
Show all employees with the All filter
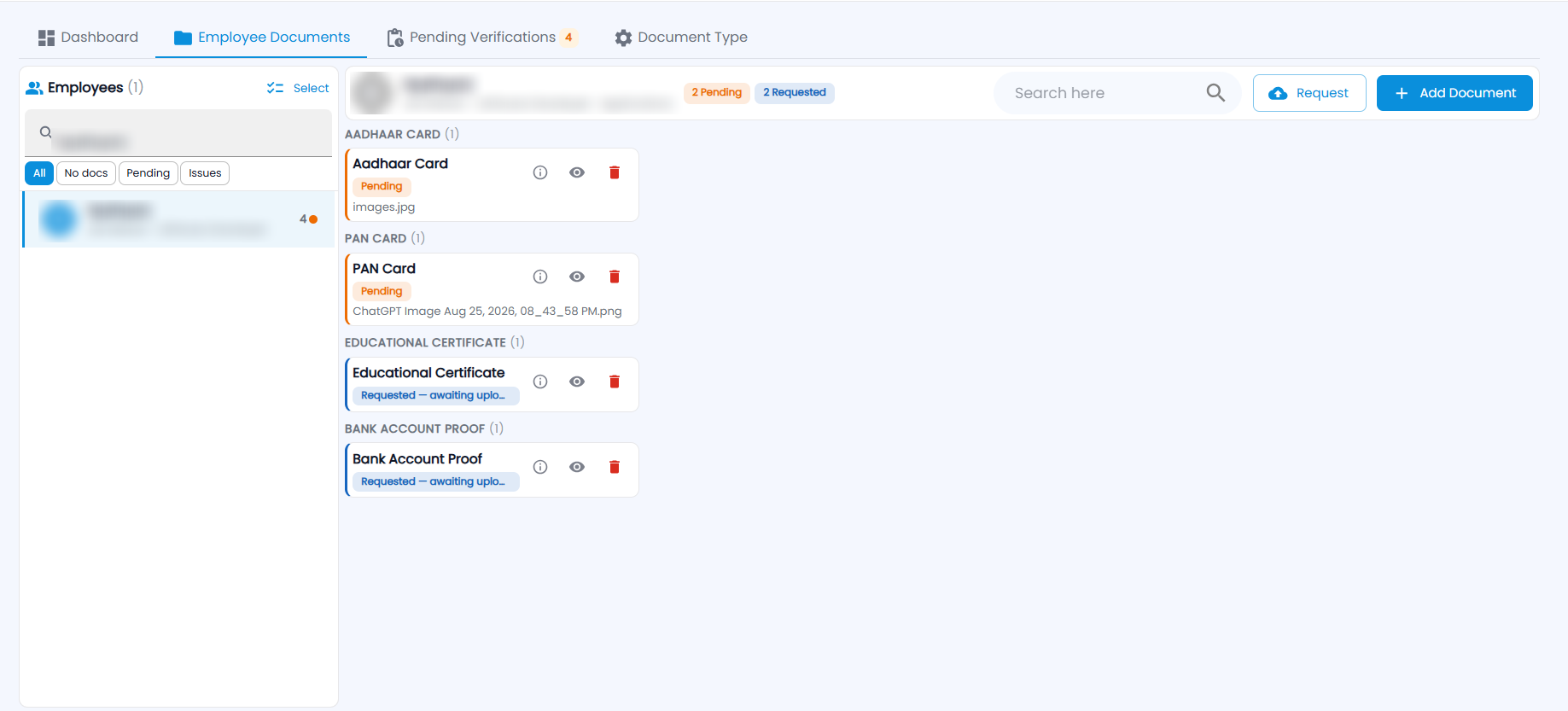coord(39,173)
